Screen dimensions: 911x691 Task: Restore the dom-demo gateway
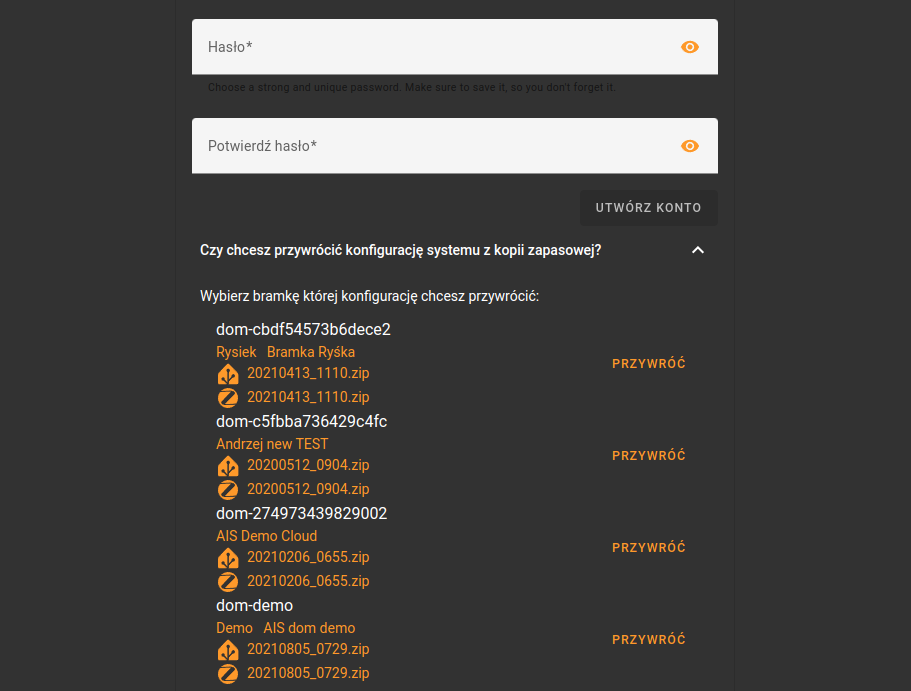648,640
